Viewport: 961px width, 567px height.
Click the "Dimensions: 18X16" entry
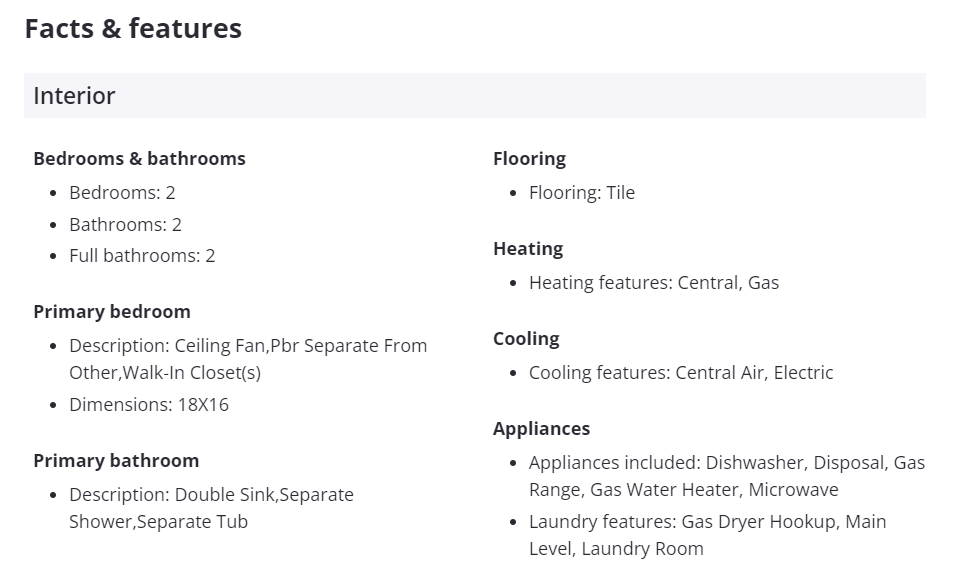pyautogui.click(x=148, y=405)
